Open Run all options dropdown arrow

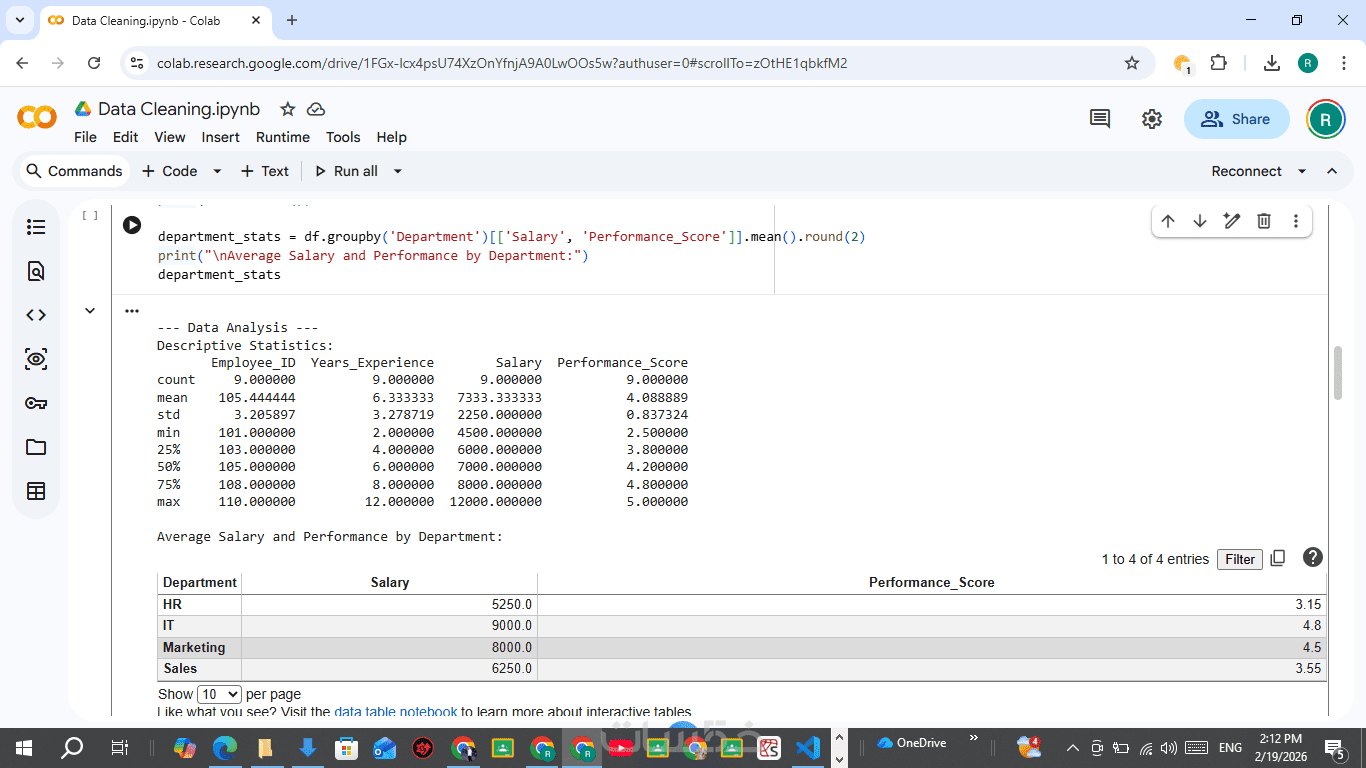pyautogui.click(x=397, y=171)
